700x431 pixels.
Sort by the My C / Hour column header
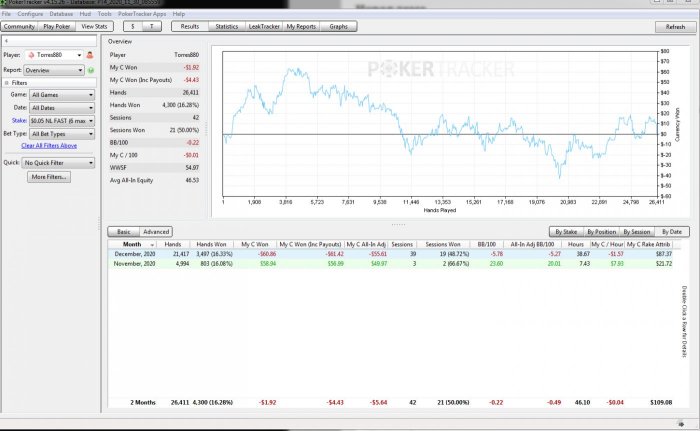[x=607, y=245]
